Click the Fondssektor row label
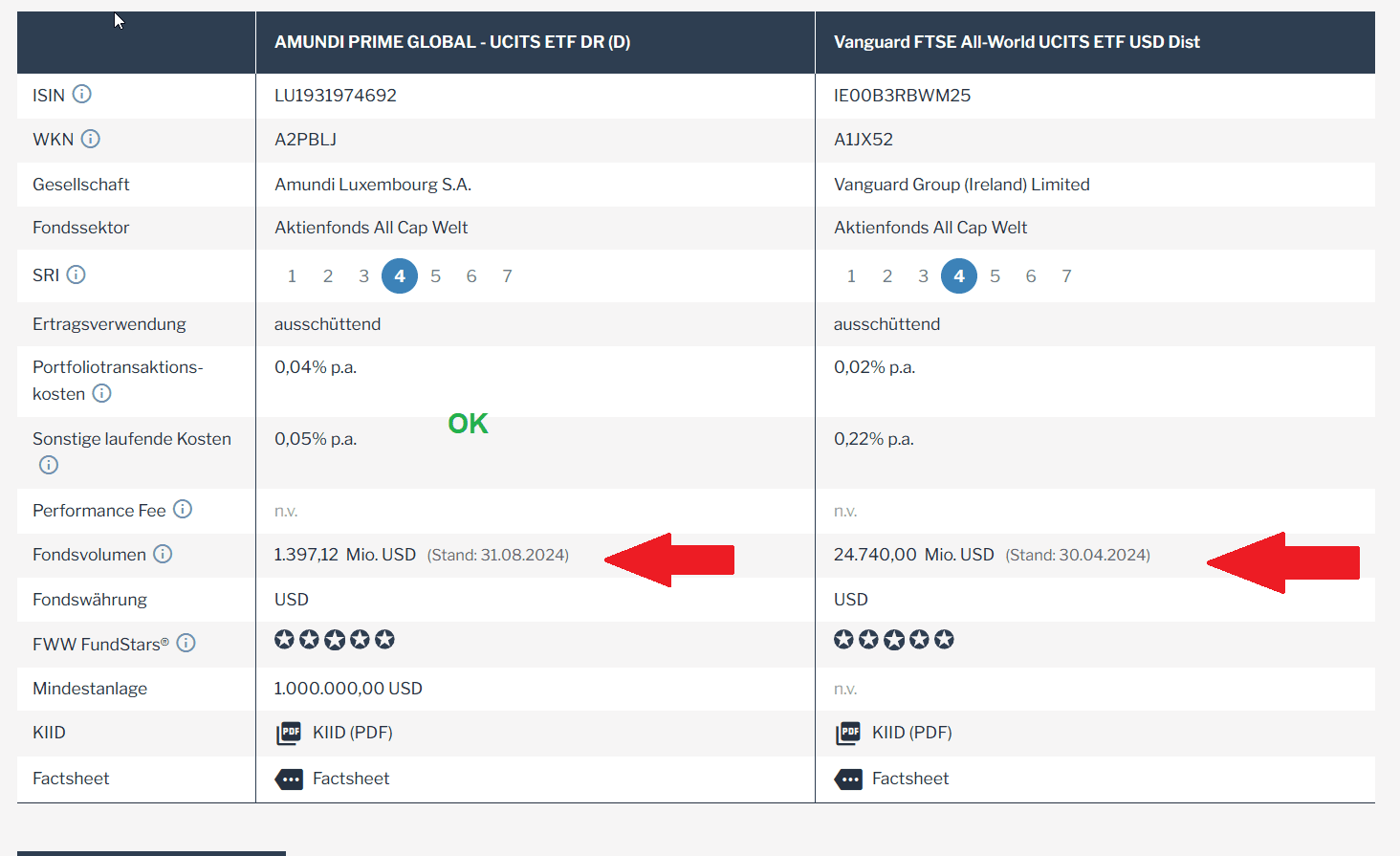The height and width of the screenshot is (856, 1400). (x=81, y=228)
